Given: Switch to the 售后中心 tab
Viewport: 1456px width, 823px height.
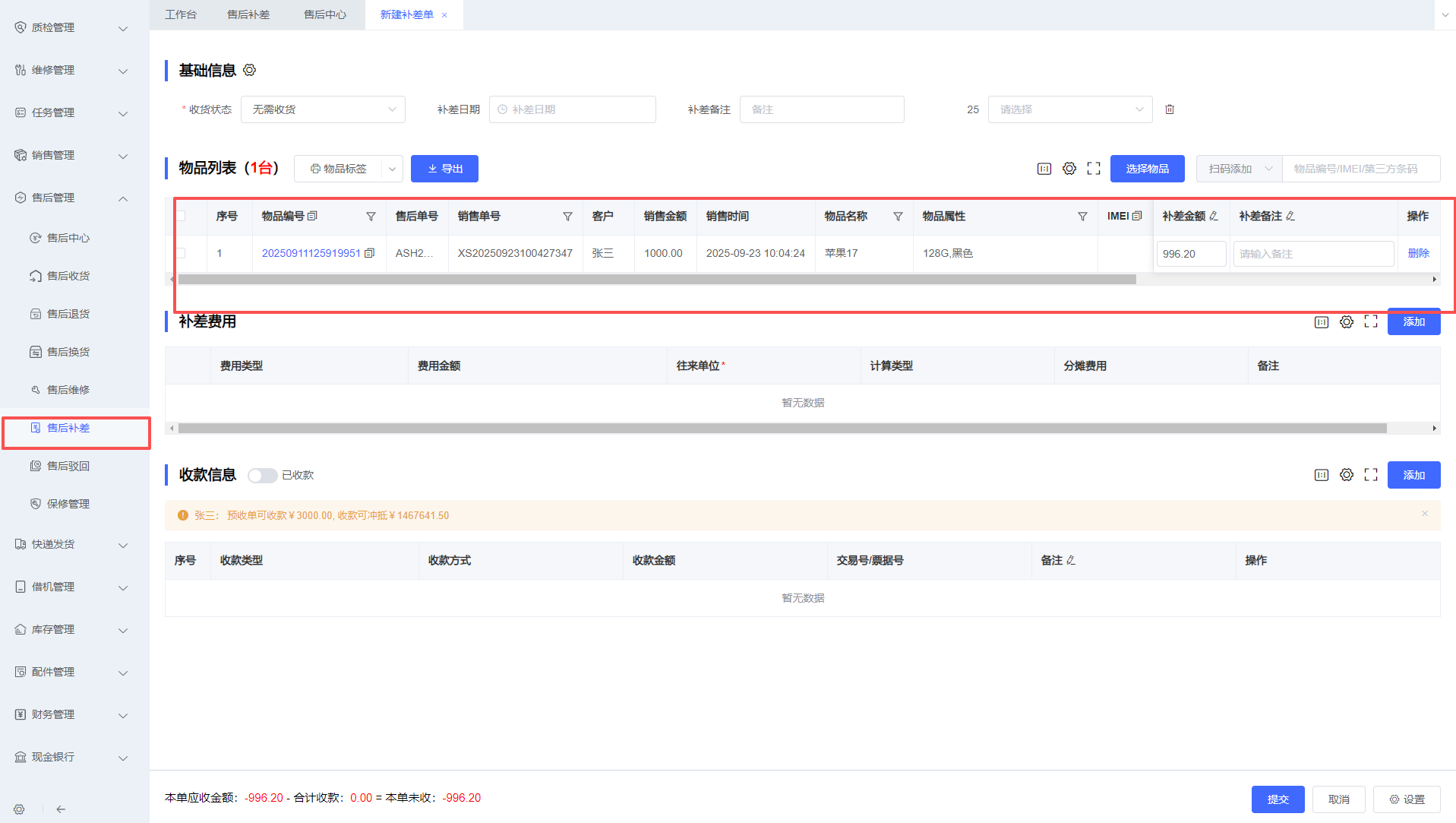Looking at the screenshot, I should point(325,14).
